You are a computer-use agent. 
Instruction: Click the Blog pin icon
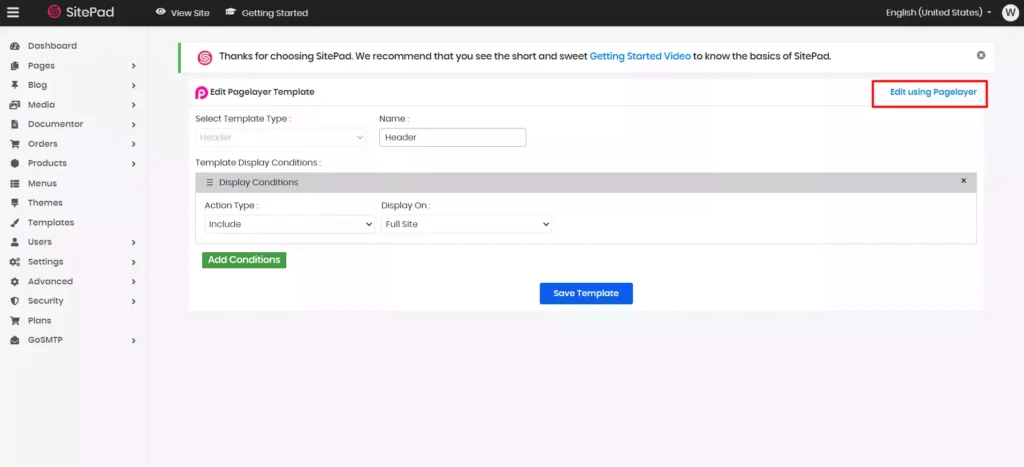(x=14, y=86)
